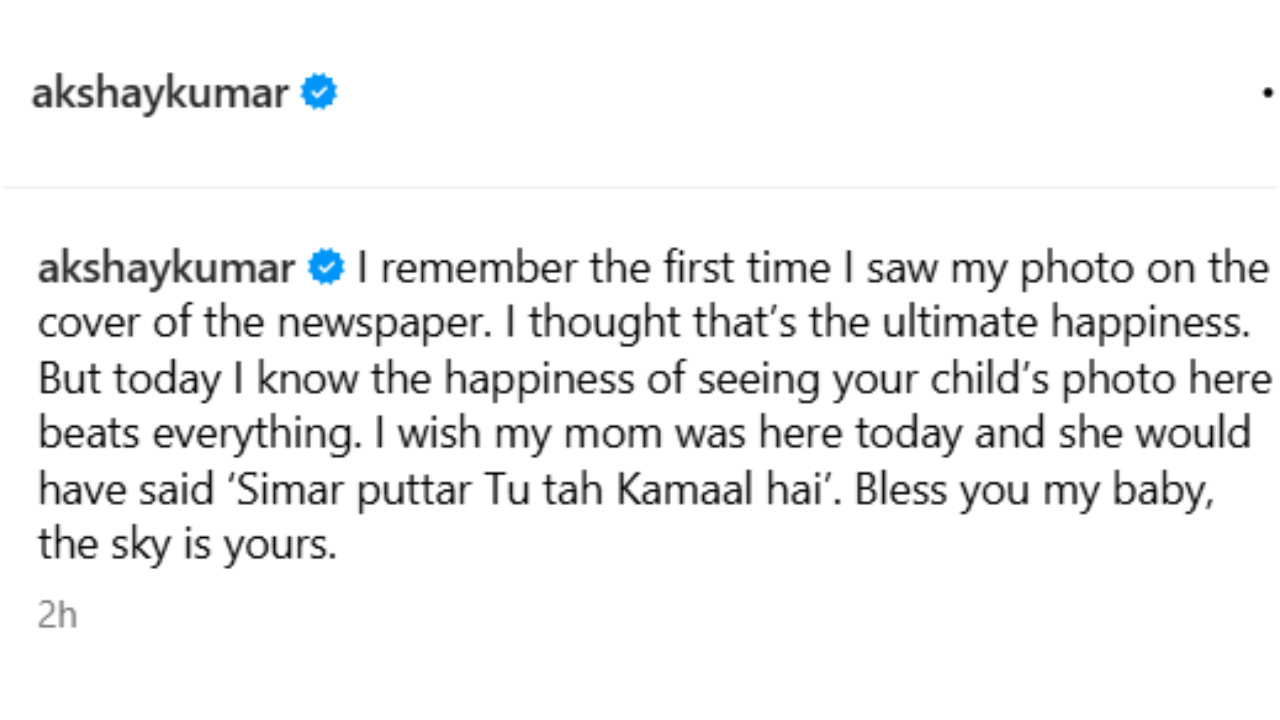This screenshot has width=1280, height=720.
Task: Open the more options dots menu
Action: (1268, 93)
